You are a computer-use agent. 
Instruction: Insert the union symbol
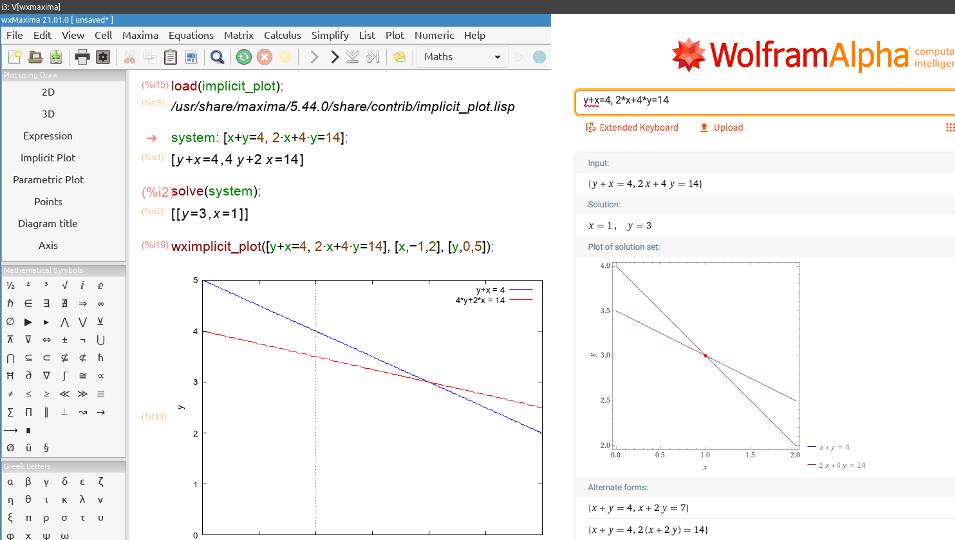click(x=100, y=340)
